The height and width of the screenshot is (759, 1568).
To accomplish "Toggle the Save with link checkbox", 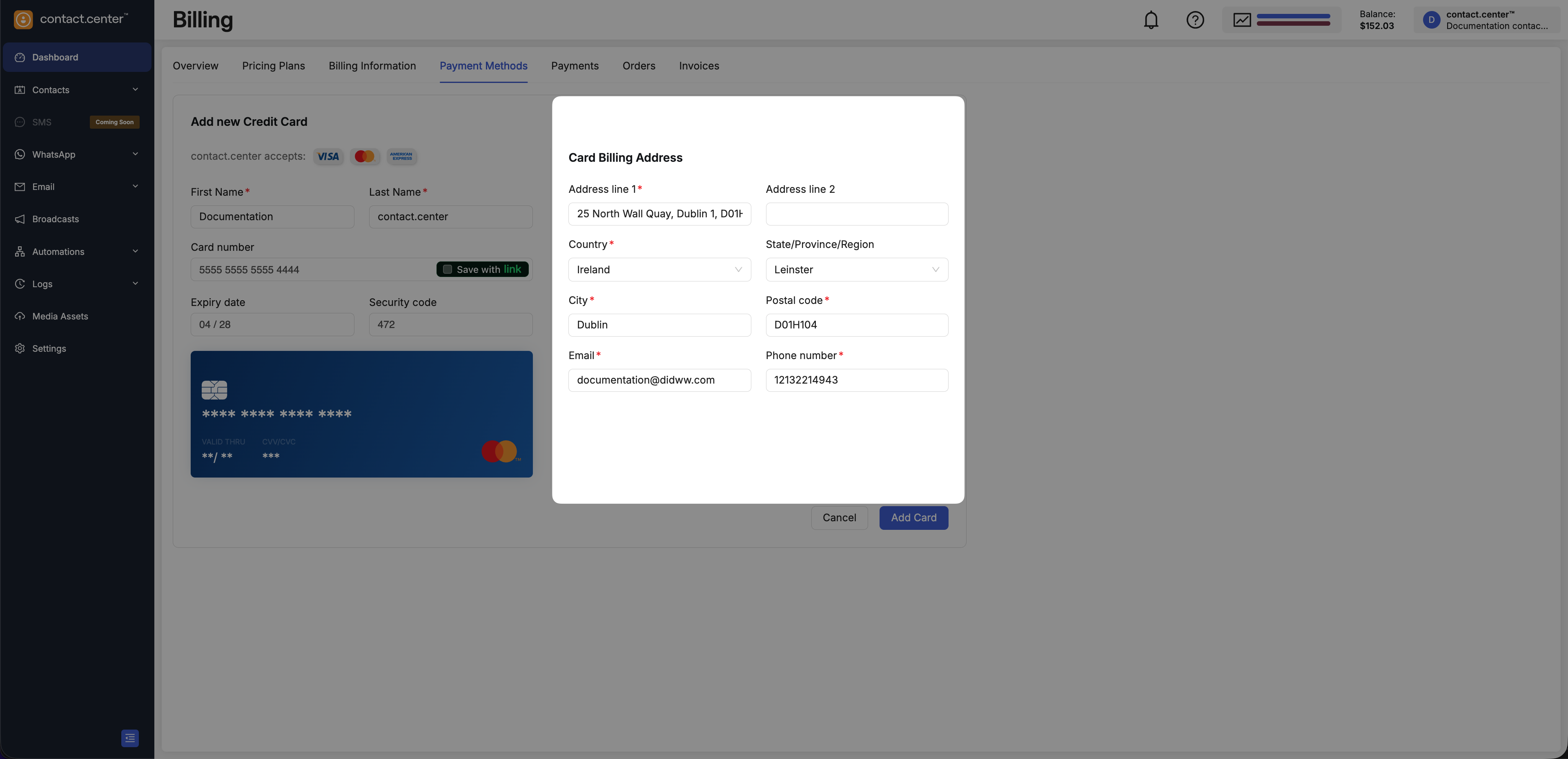I will 448,269.
